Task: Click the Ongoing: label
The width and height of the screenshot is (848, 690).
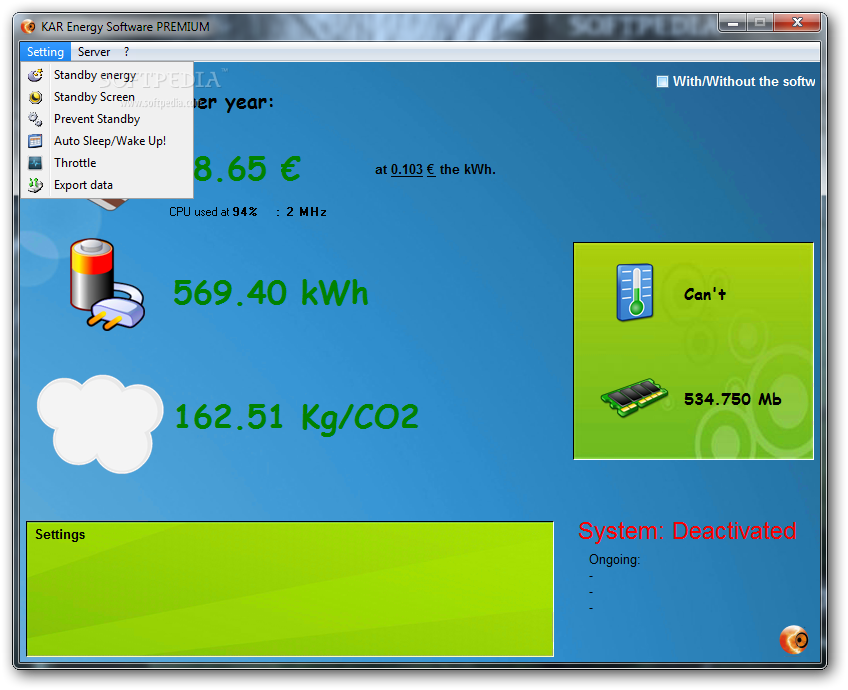Action: coord(614,560)
